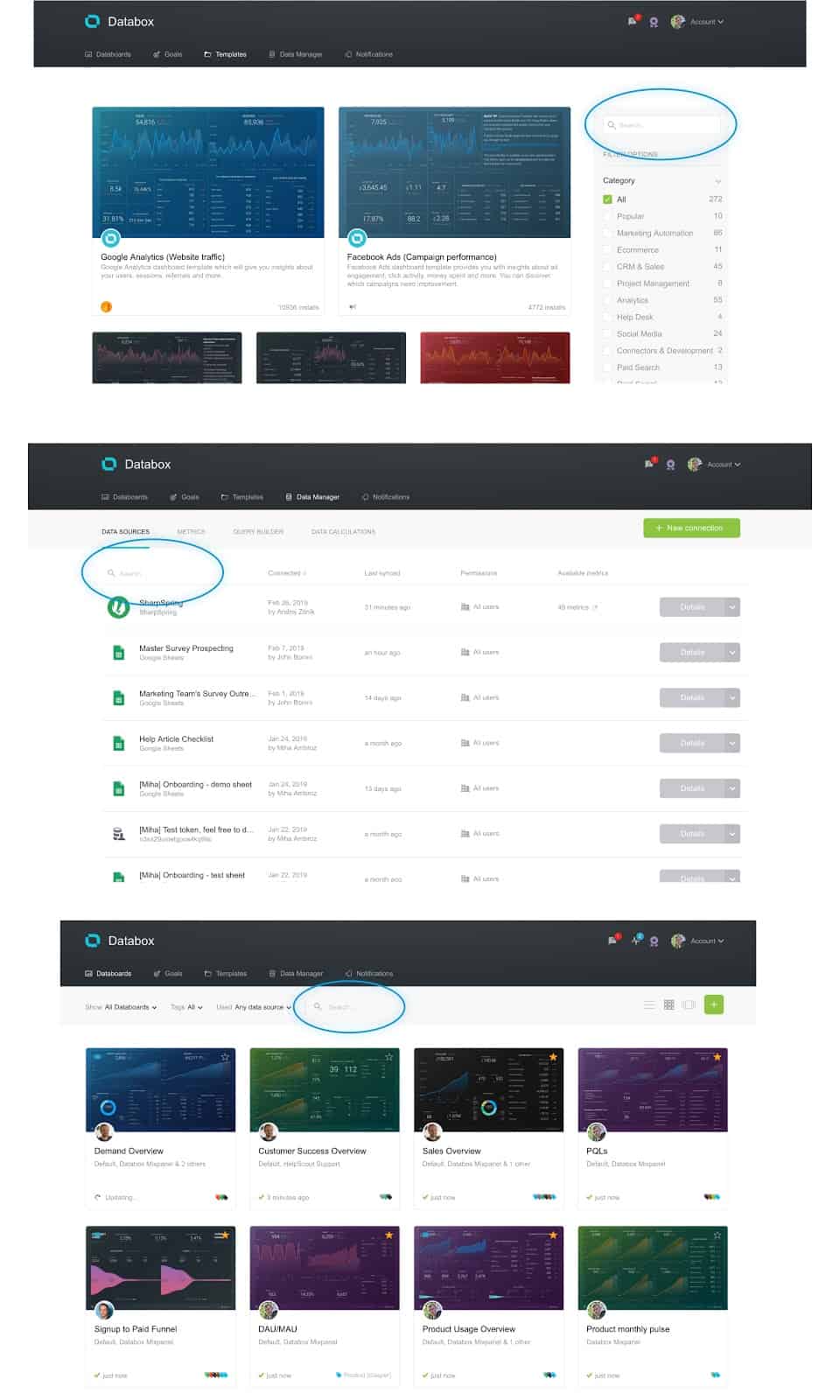Image resolution: width=840 pixels, height=1400 pixels.
Task: Enable the CRM & Sales category checkbox
Action: pos(607,267)
